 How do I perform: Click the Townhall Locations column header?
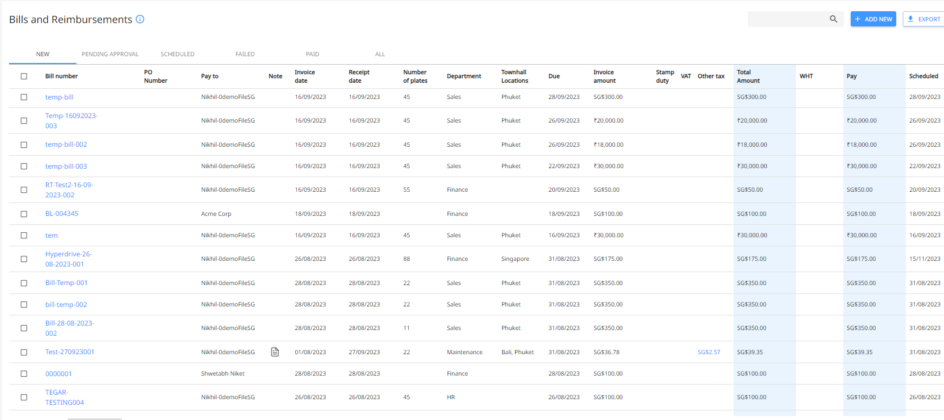point(515,76)
